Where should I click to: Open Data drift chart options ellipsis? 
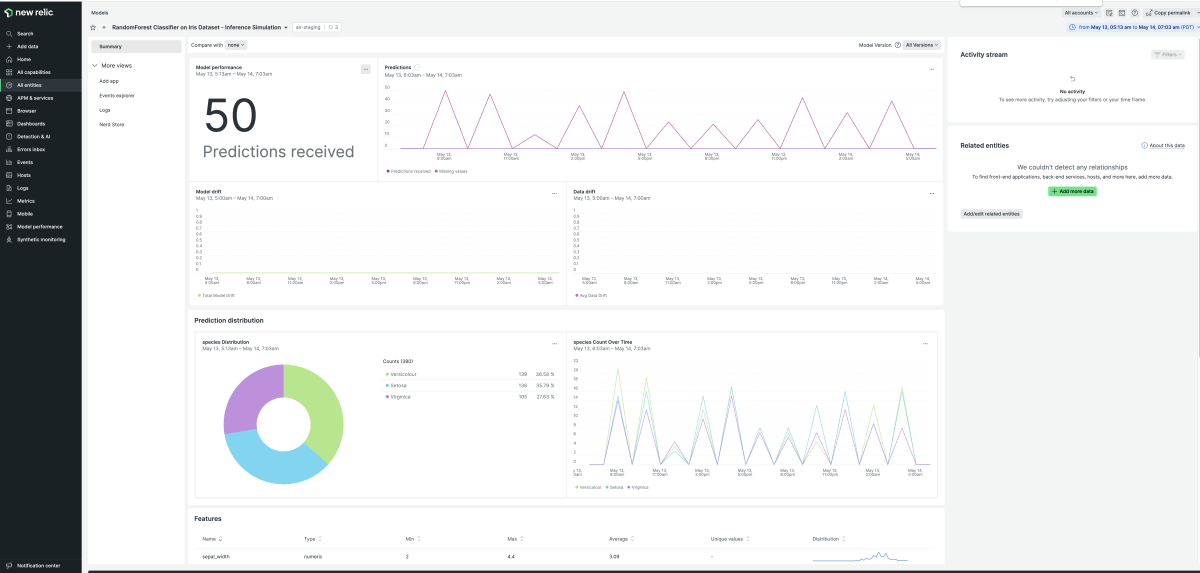click(x=931, y=192)
